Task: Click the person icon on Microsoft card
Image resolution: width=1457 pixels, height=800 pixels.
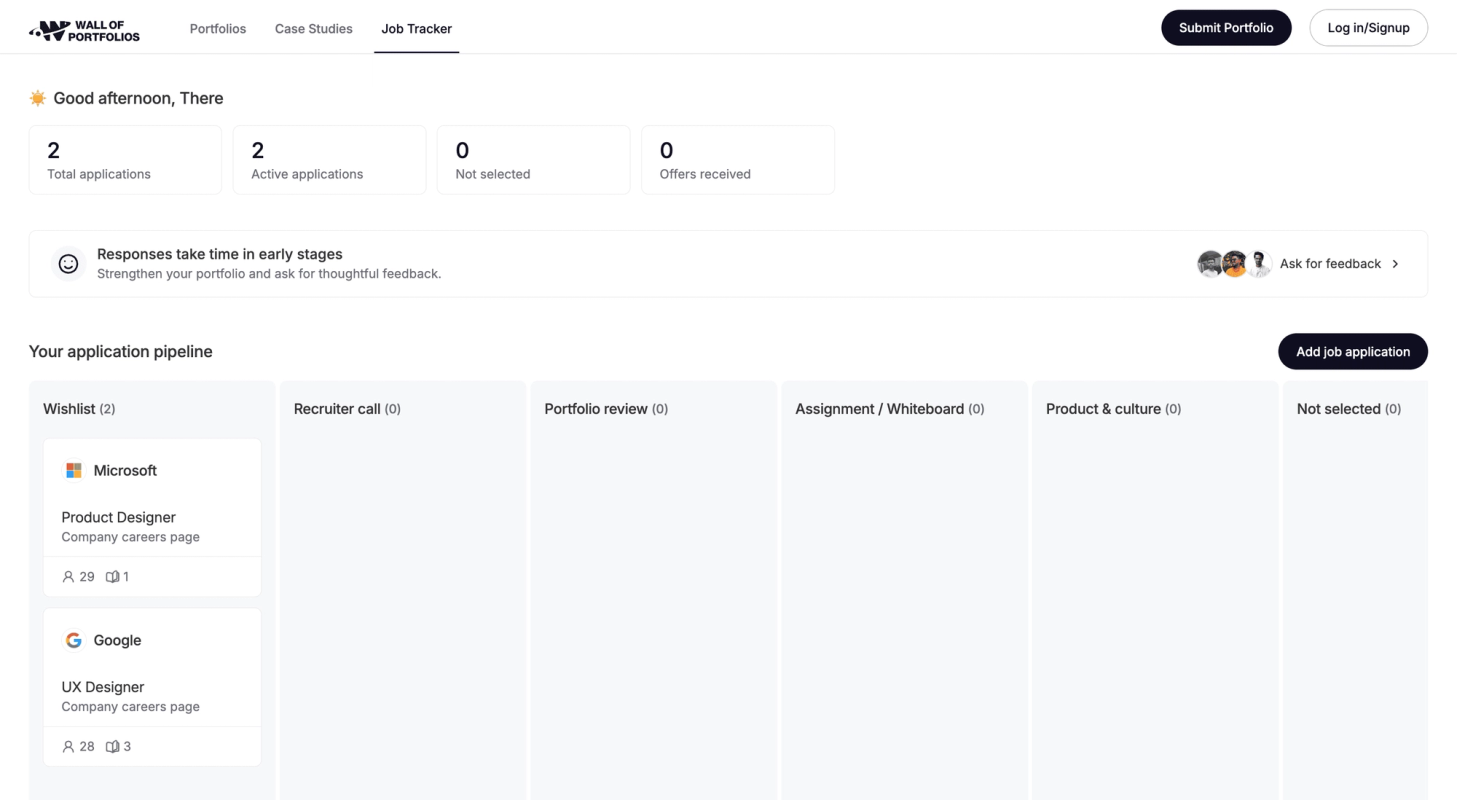Action: tap(68, 577)
